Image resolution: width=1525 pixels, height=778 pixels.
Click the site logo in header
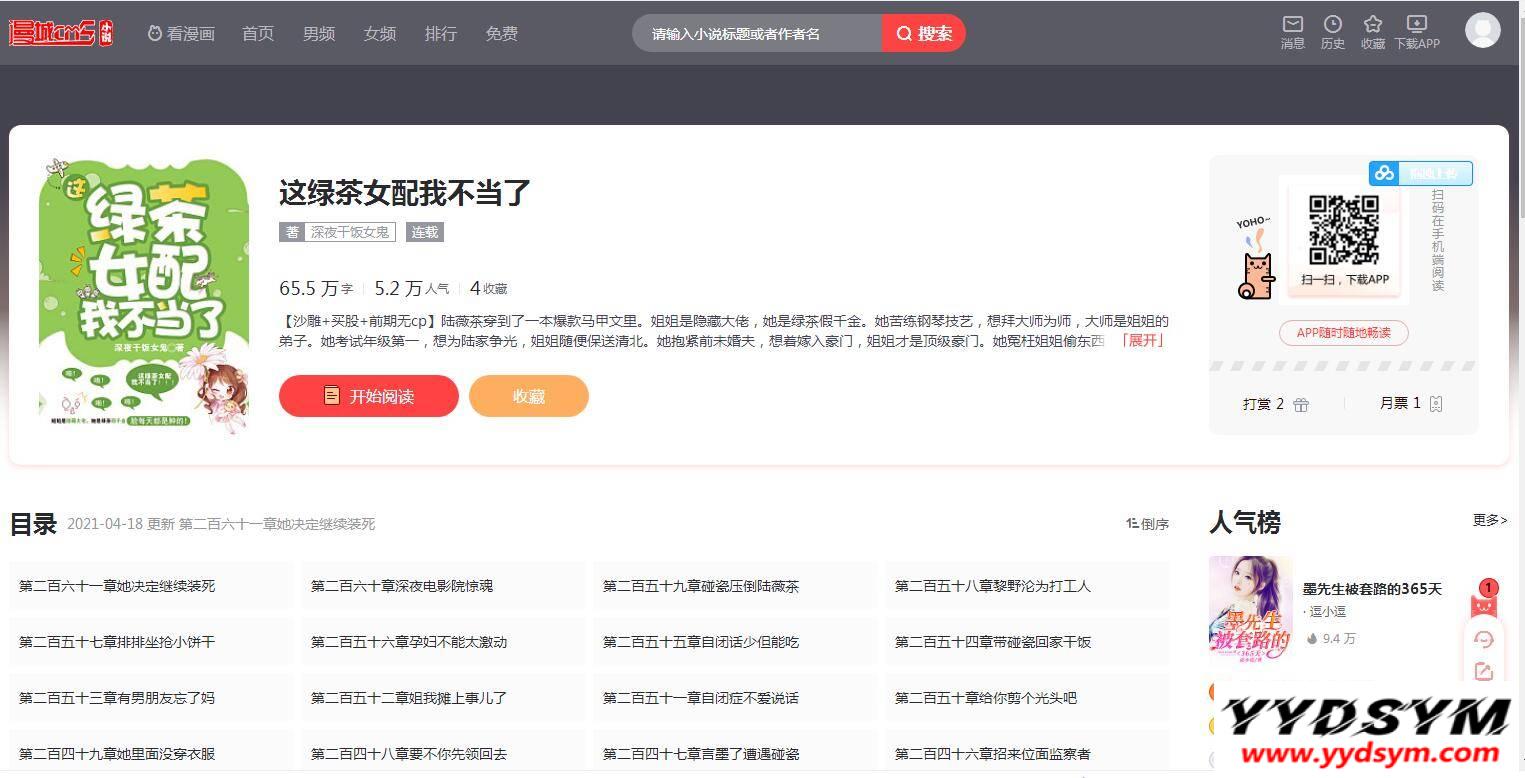[61, 33]
